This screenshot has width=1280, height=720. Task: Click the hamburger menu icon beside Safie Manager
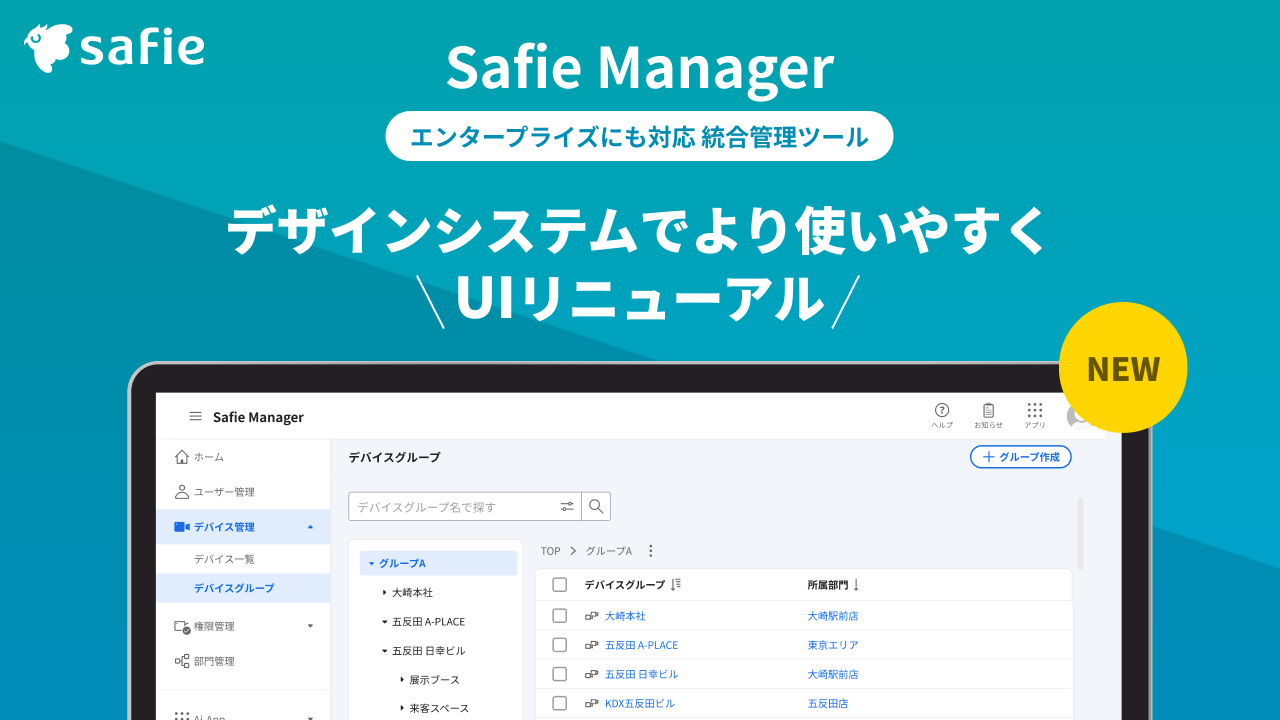(195, 417)
